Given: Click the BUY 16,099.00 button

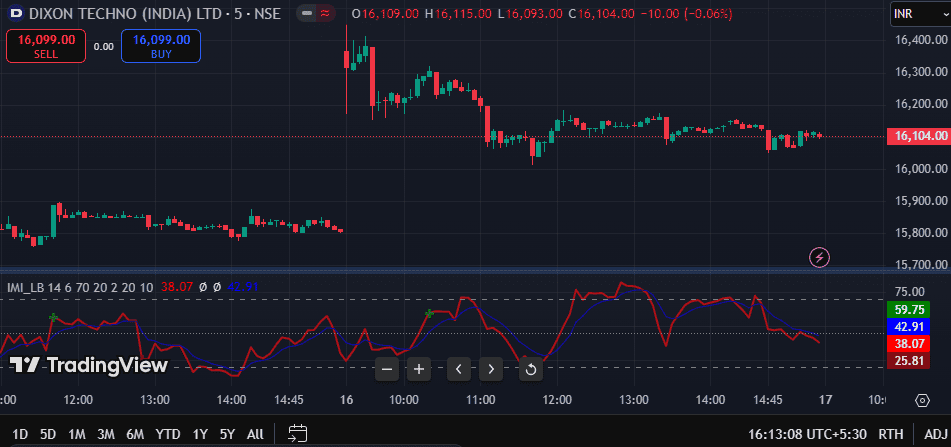Looking at the screenshot, I should click(x=161, y=46).
